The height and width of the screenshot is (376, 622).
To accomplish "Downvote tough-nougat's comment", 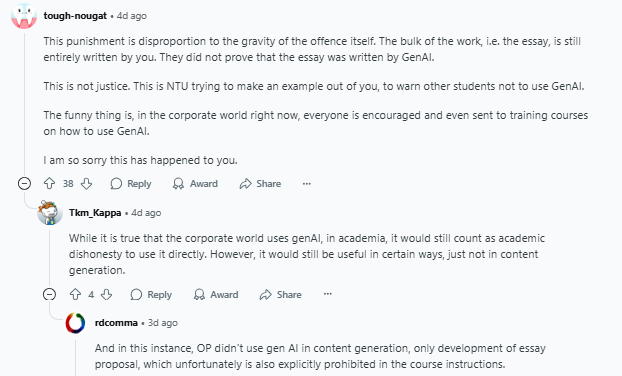I will point(86,184).
